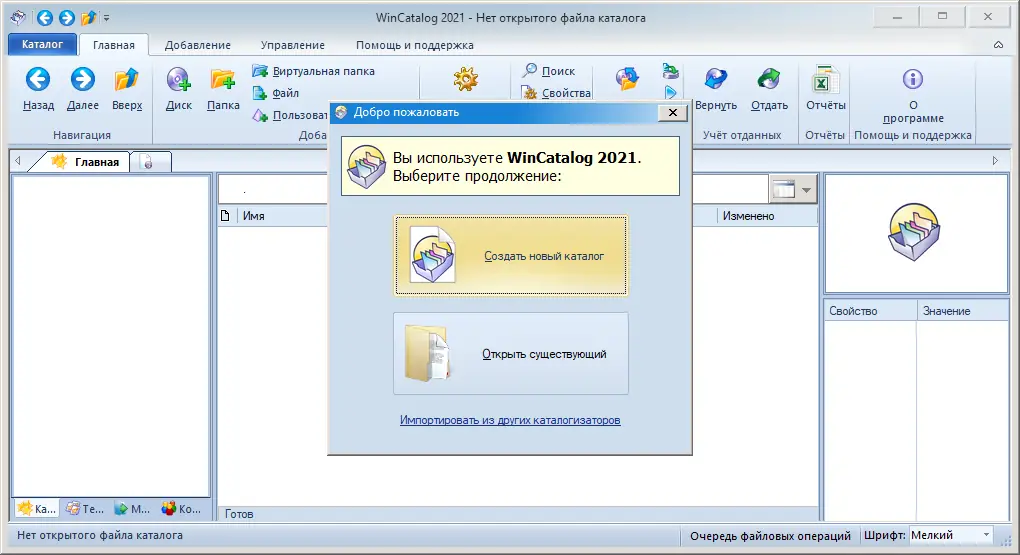The width and height of the screenshot is (1020, 555).
Task: Switch to the Ка... catalog panel tab
Action: pyautogui.click(x=36, y=509)
